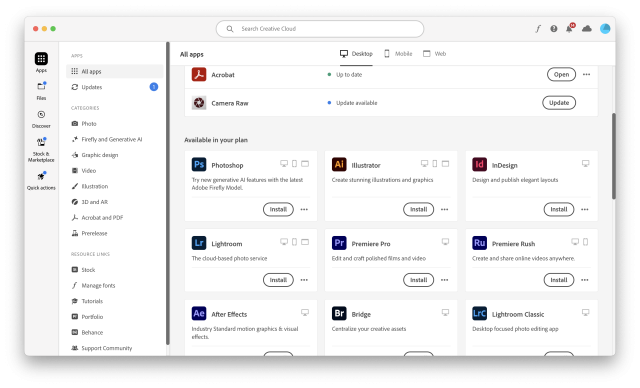Open the Behance link
Screen dimensions: 640x388
pyautogui.click(x=87, y=333)
